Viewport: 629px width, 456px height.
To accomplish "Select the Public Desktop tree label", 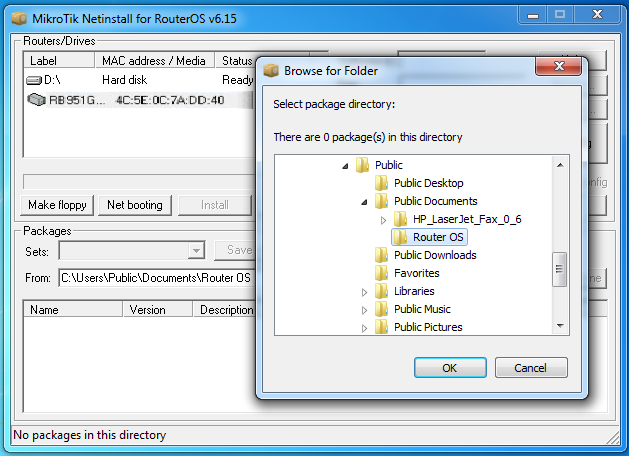I will (428, 183).
